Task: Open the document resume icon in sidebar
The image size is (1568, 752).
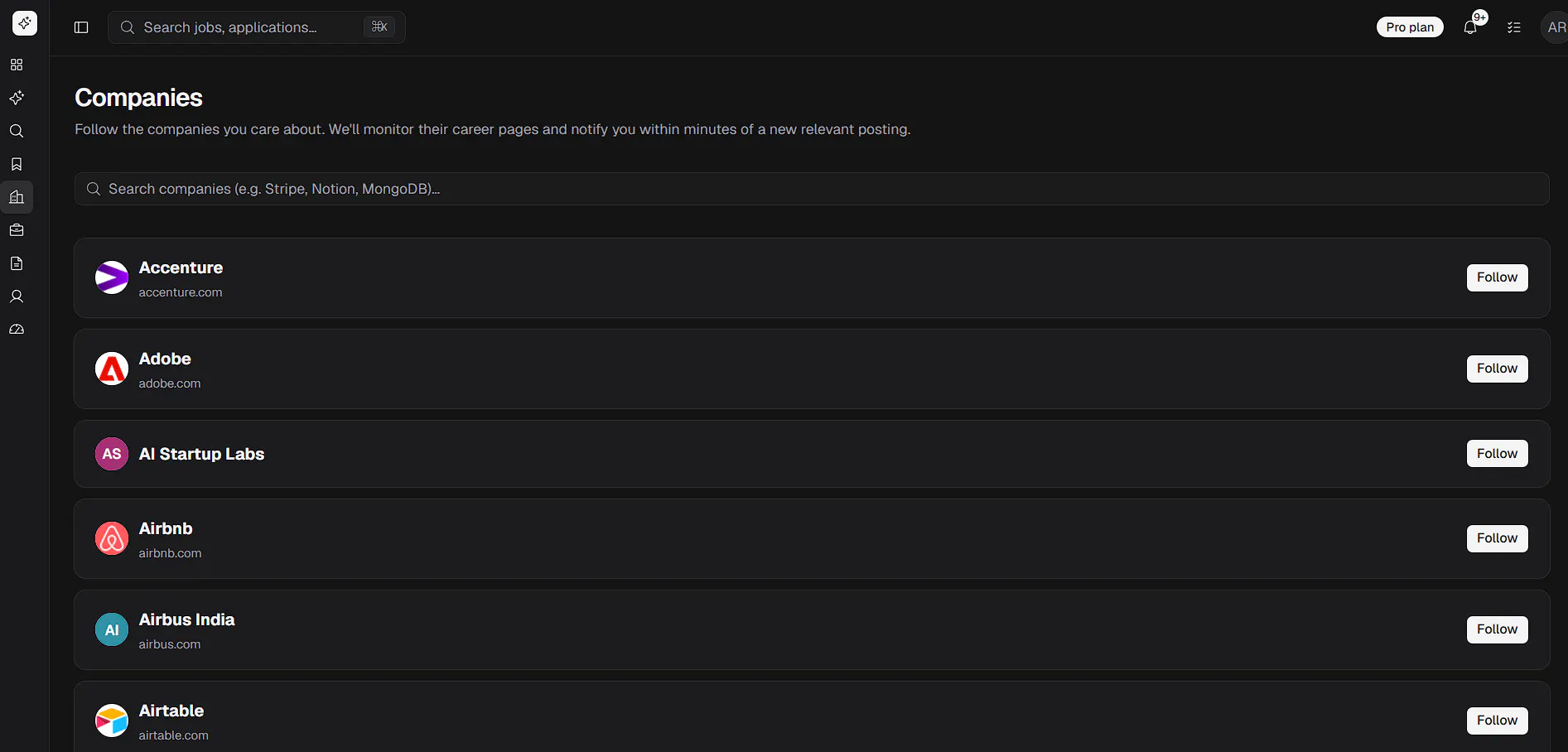Action: [x=17, y=263]
